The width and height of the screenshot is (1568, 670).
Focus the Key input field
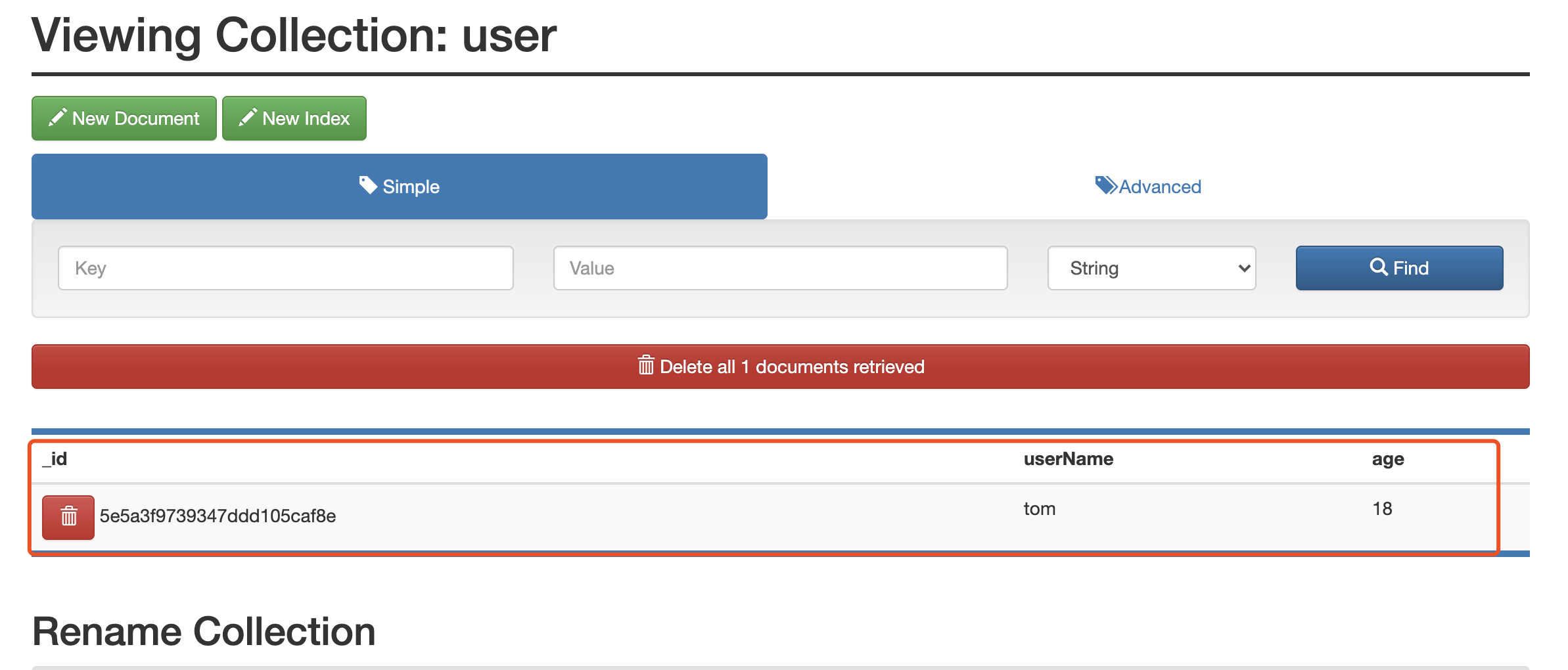coord(285,268)
